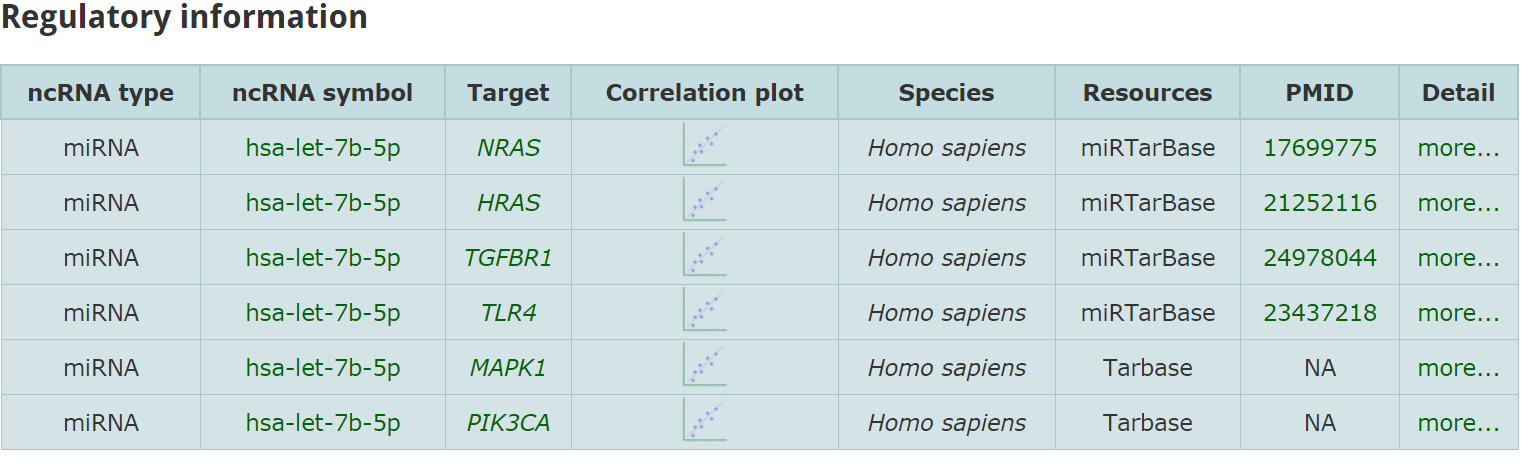Open PMID 23437218 publication link
1529x473 pixels.
pyautogui.click(x=1320, y=313)
